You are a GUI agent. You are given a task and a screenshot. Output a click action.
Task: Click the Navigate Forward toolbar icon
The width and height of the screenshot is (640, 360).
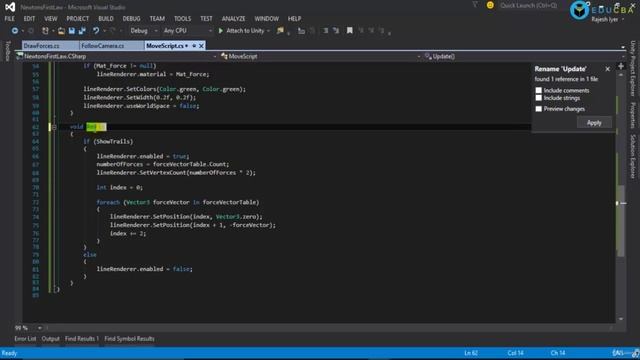[x=31, y=31]
